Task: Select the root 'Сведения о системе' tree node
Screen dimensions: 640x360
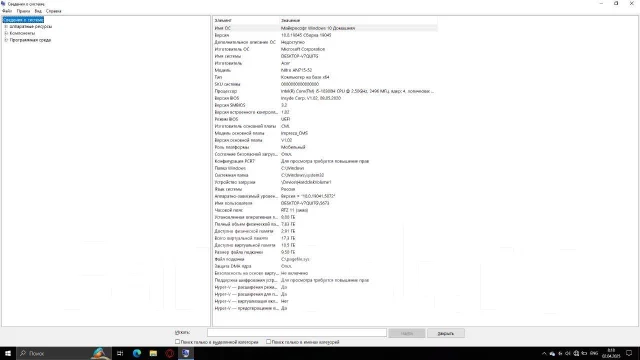Action: (23, 20)
